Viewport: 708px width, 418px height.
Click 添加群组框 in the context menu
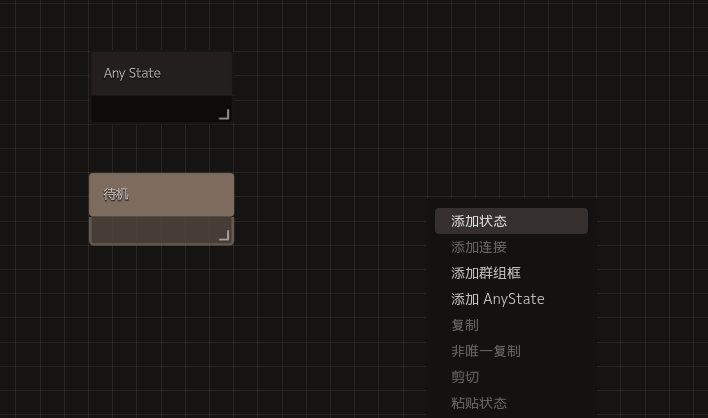tap(511, 273)
